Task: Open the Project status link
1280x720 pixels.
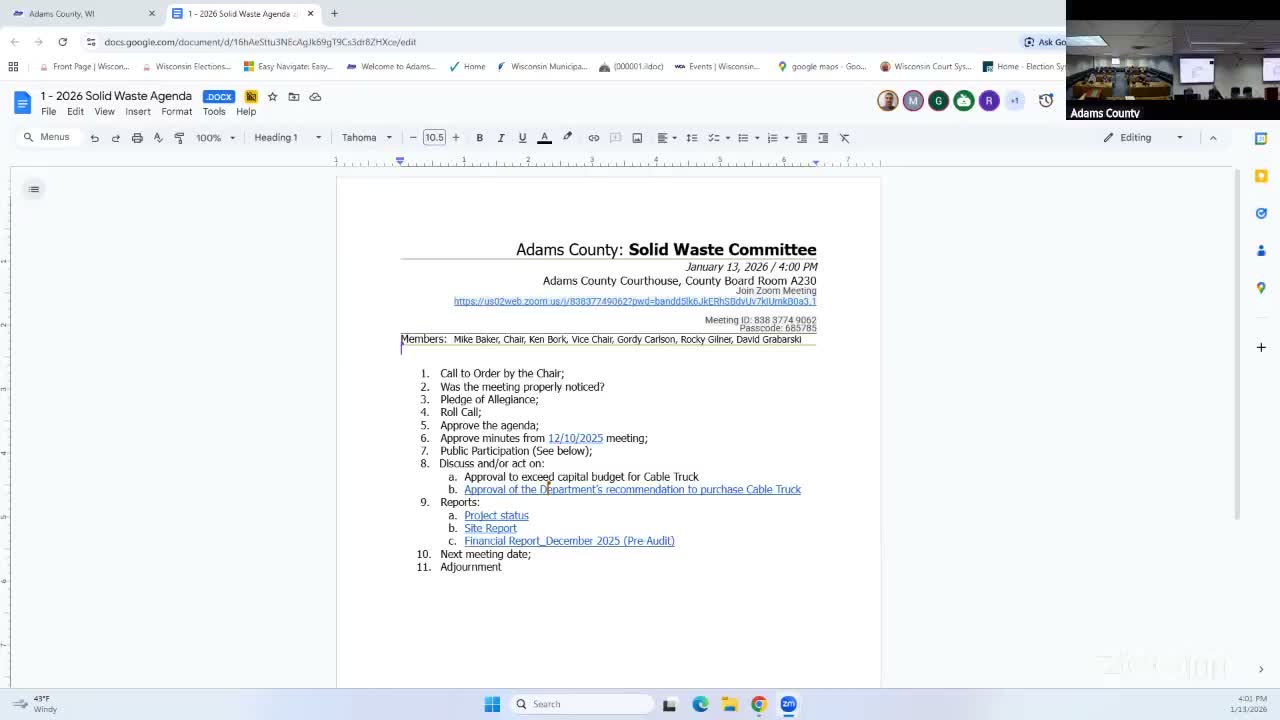Action: pos(496,515)
